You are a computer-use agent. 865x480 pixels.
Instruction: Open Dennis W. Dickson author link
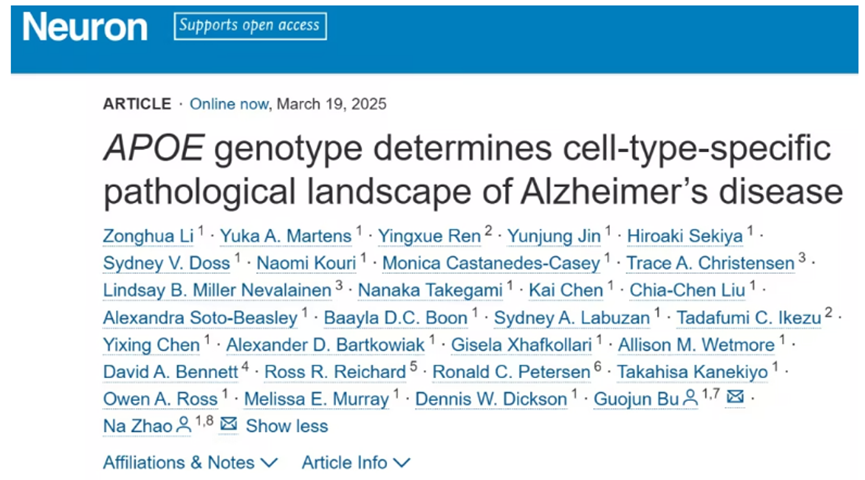tap(491, 399)
